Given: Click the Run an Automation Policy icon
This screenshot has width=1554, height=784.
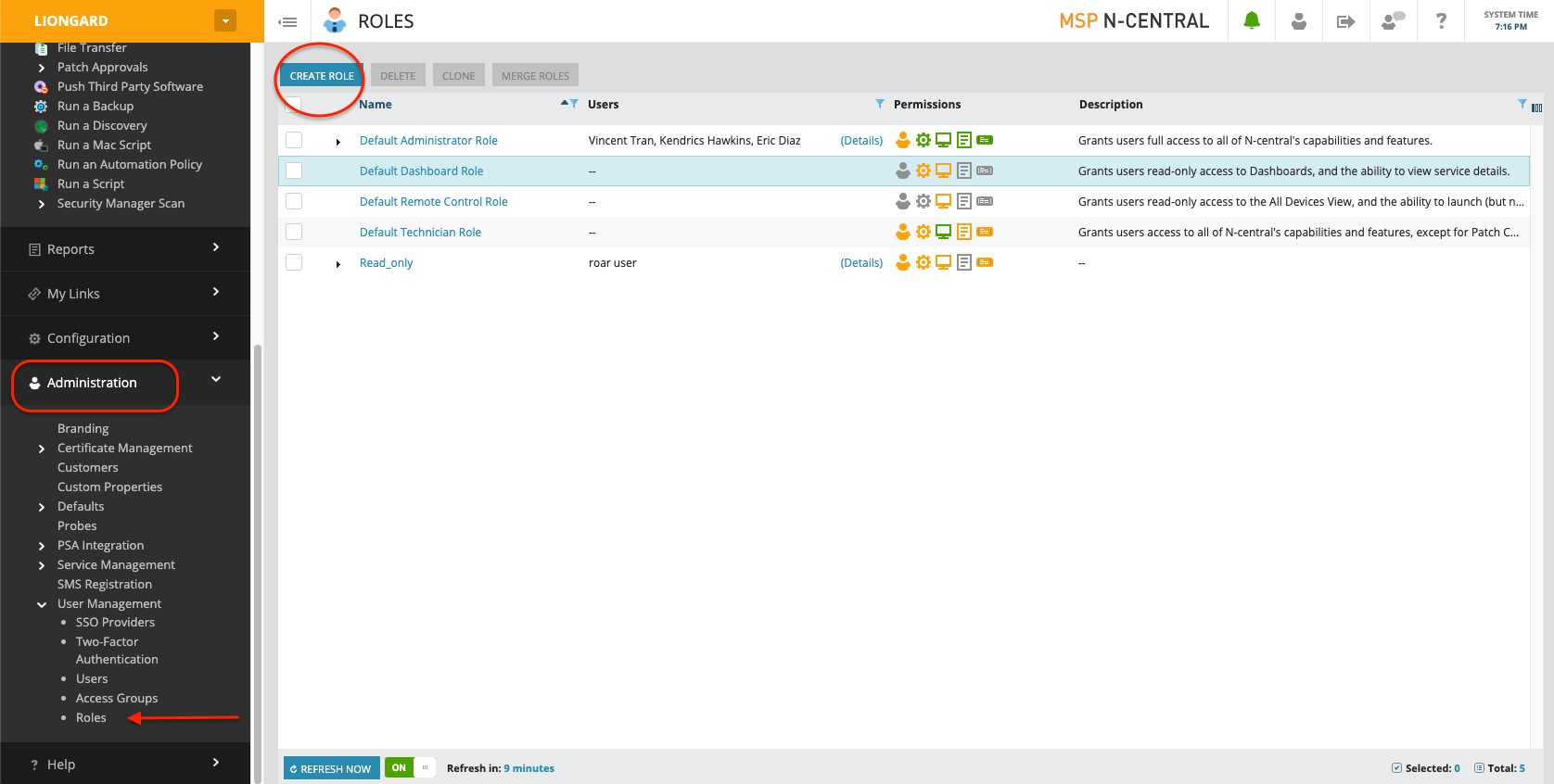Looking at the screenshot, I should click(x=41, y=165).
